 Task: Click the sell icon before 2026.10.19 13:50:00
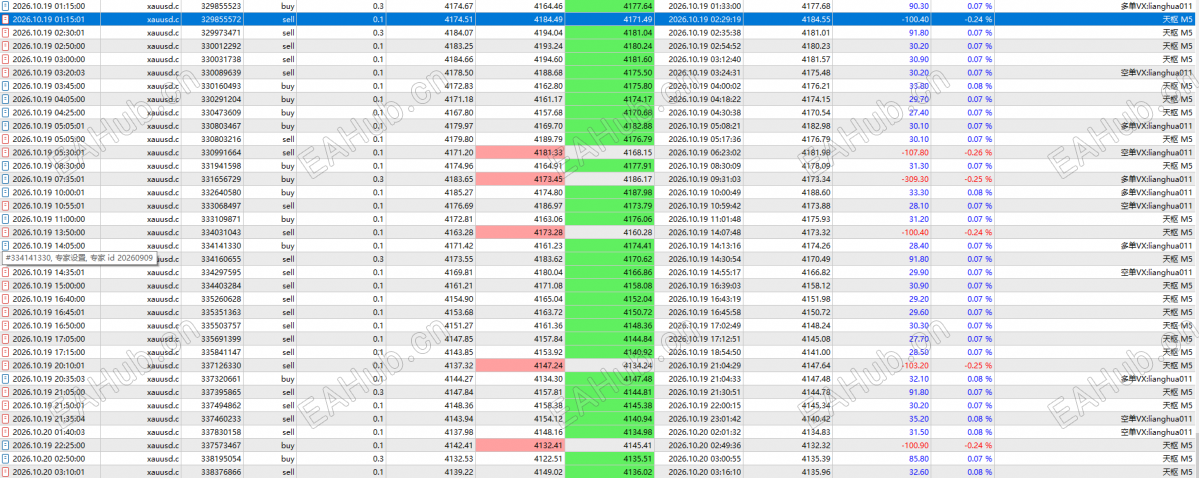coord(6,232)
